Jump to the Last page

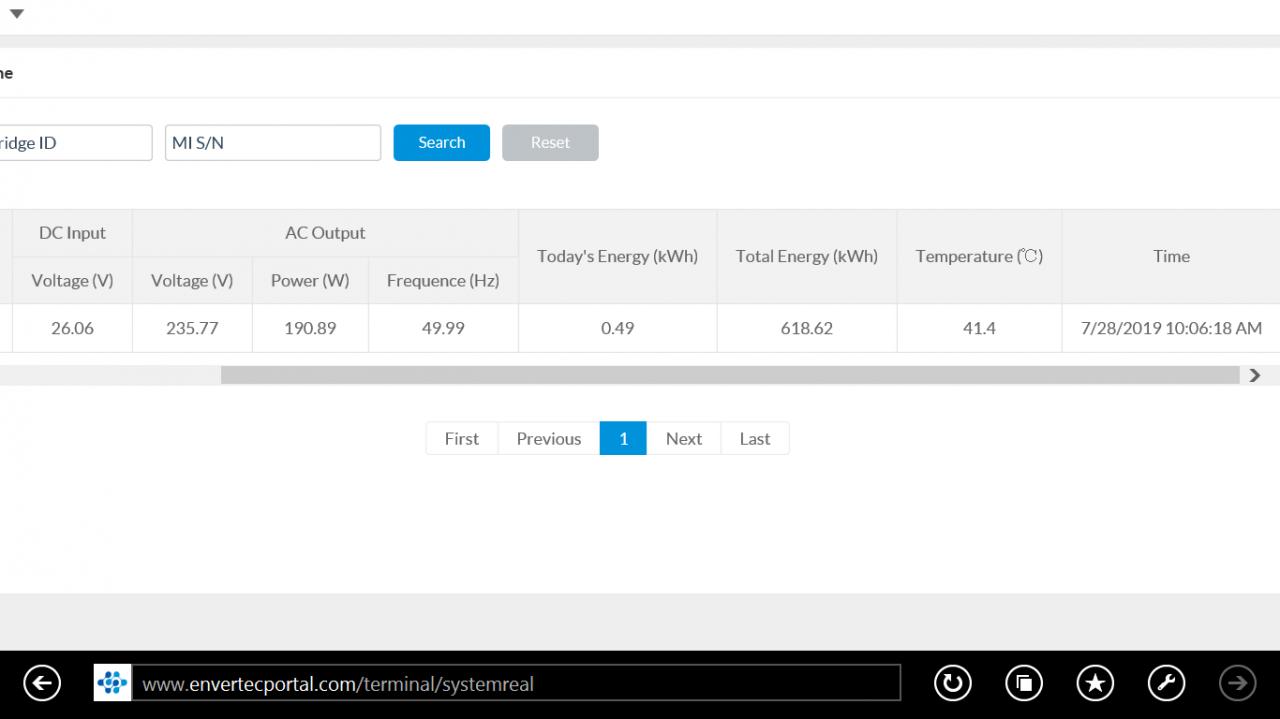coord(755,438)
